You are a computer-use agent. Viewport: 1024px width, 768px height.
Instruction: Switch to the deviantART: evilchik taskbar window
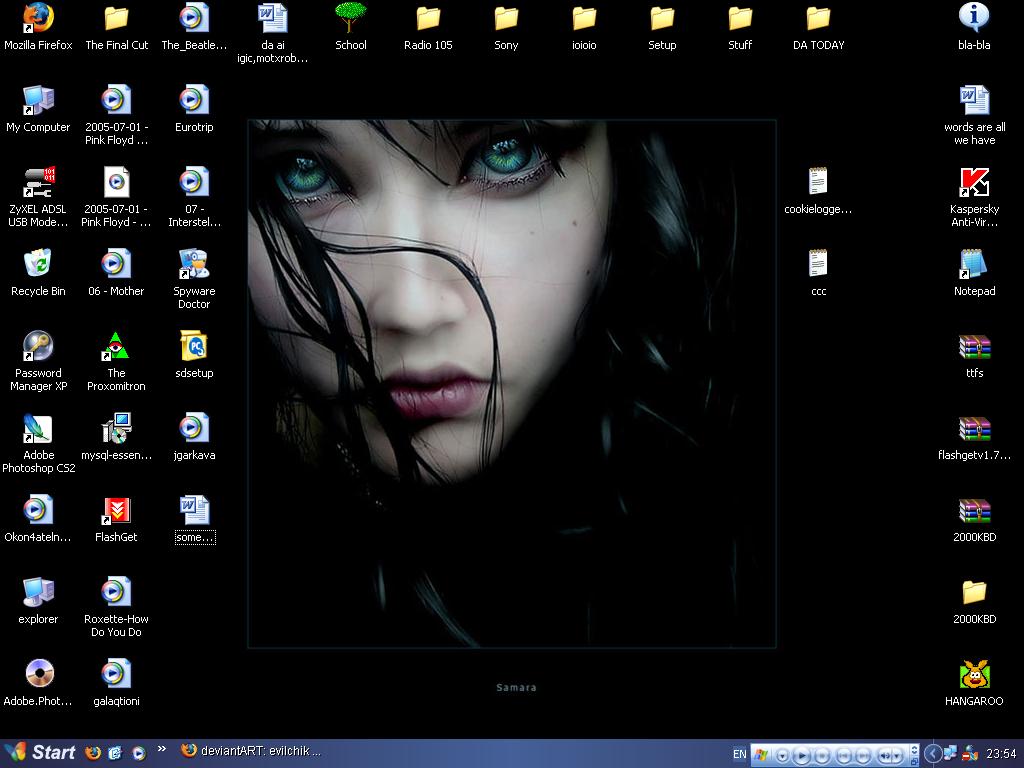point(251,751)
